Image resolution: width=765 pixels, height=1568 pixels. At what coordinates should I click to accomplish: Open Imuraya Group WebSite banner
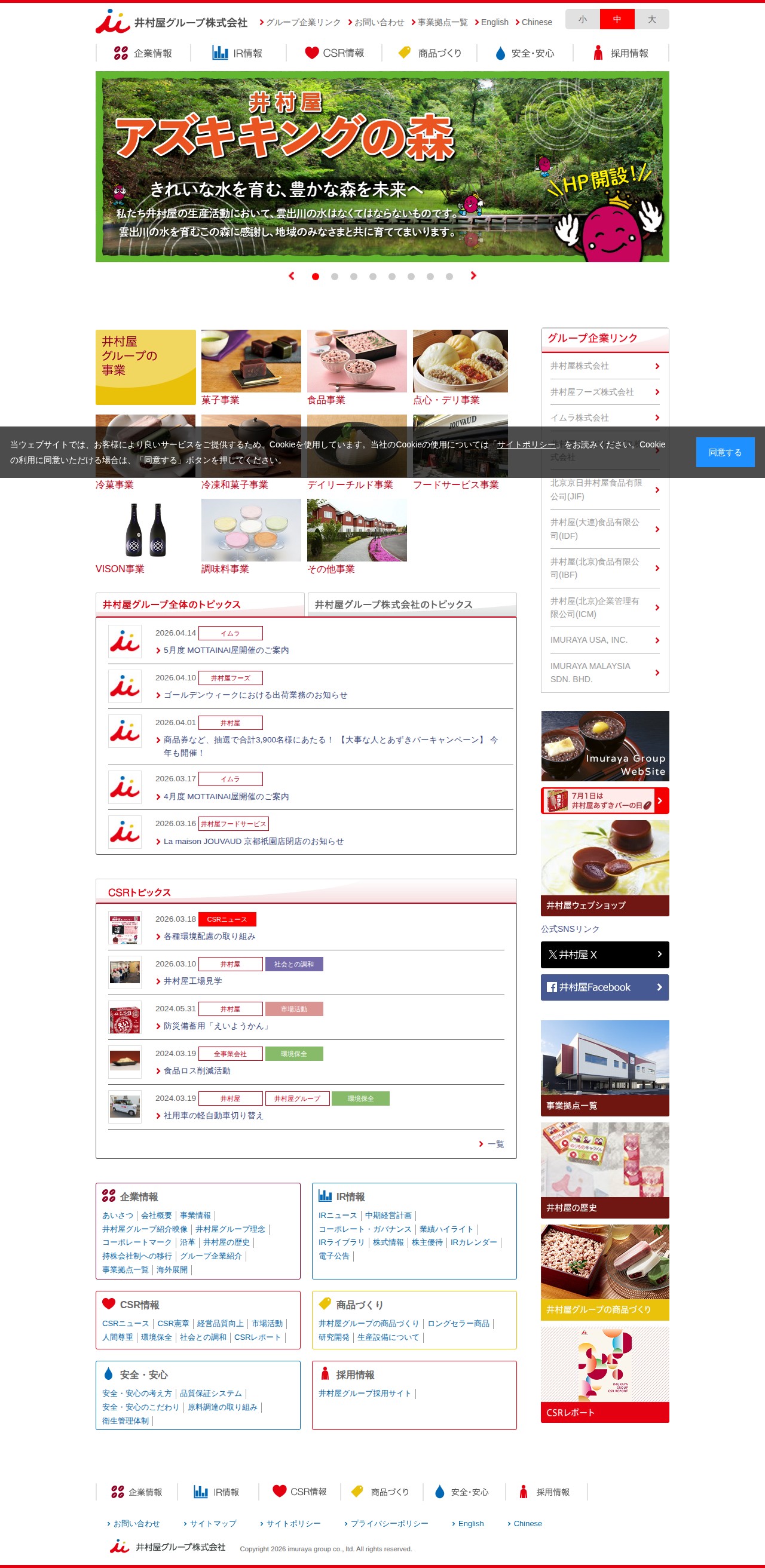[605, 746]
